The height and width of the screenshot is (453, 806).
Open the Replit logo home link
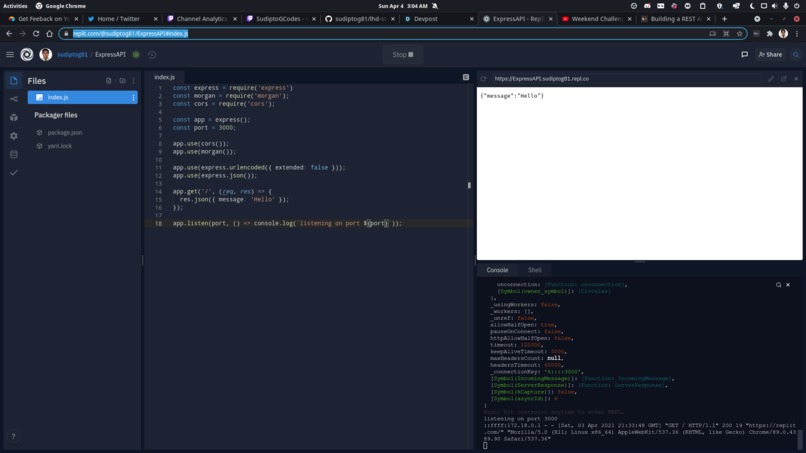[x=27, y=55]
